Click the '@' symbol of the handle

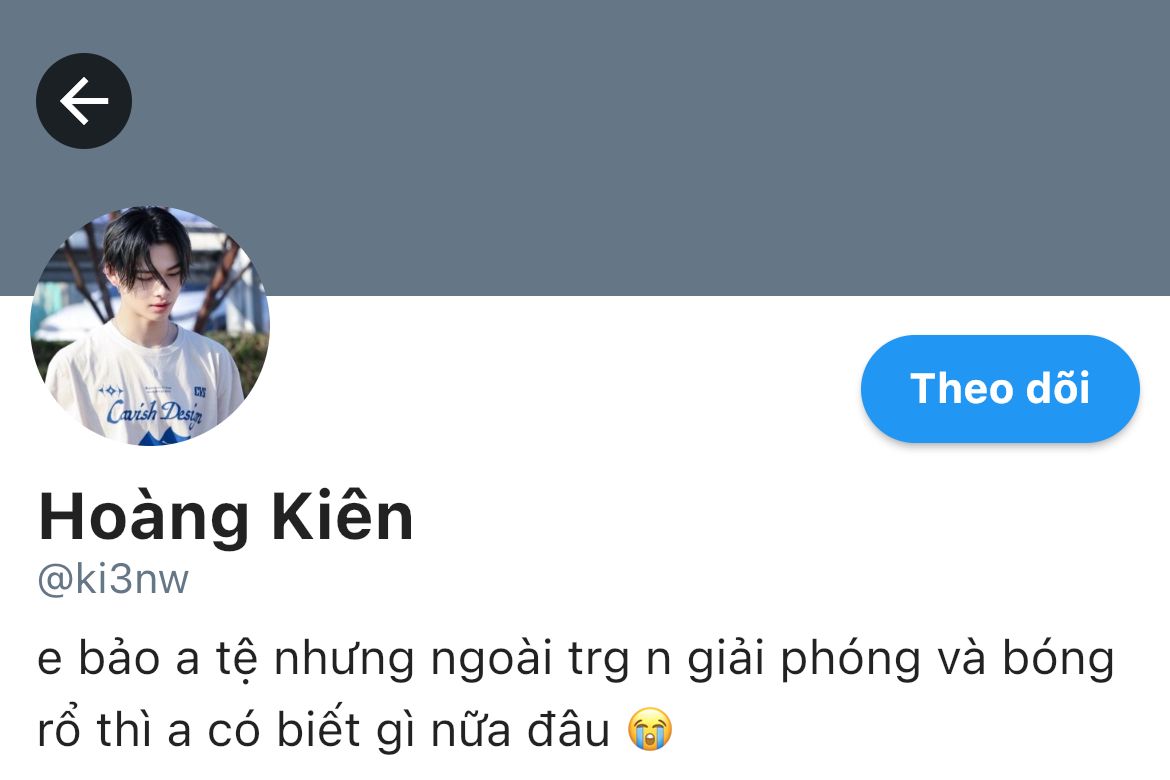[x=54, y=580]
